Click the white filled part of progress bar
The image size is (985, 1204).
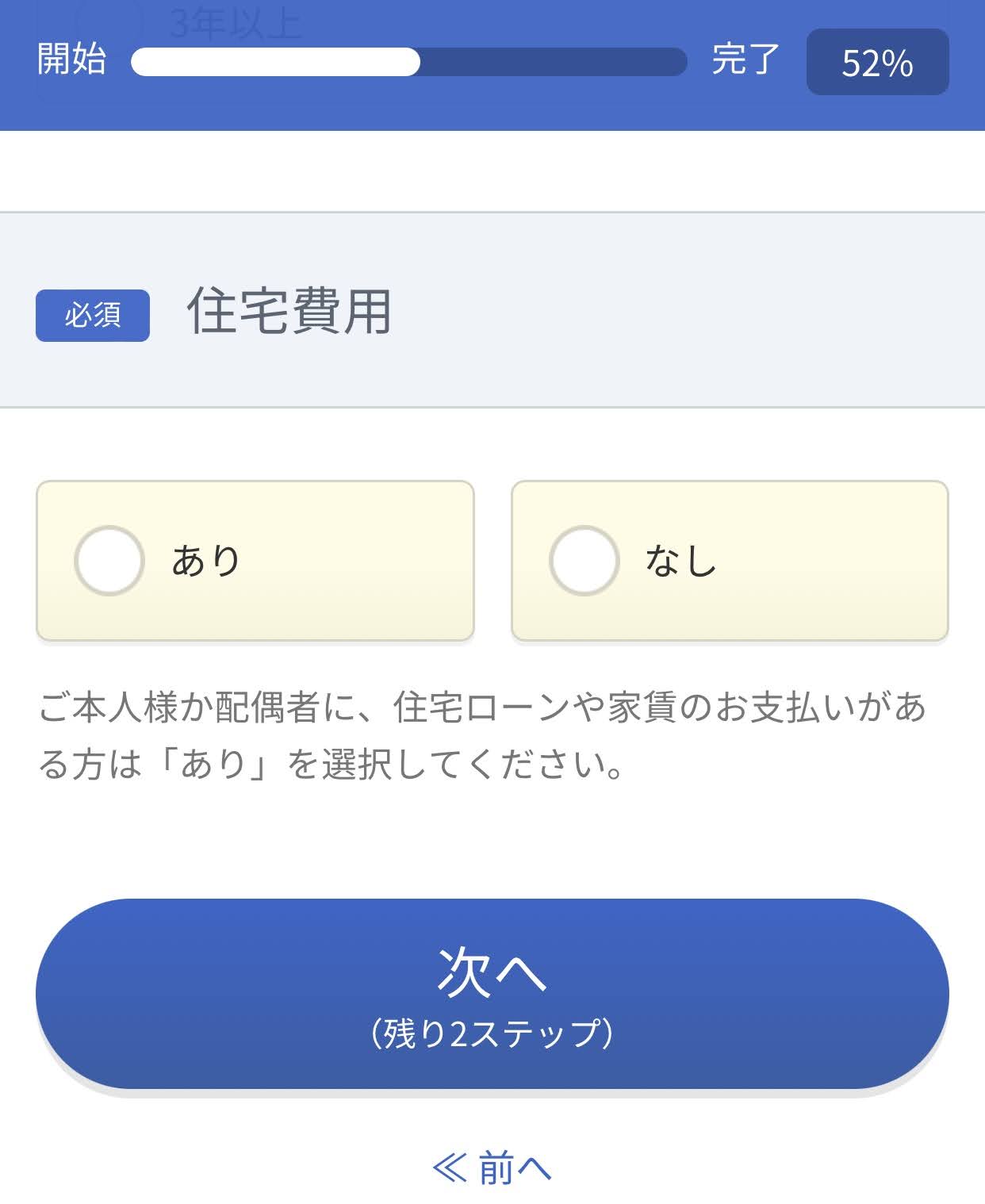point(275,62)
